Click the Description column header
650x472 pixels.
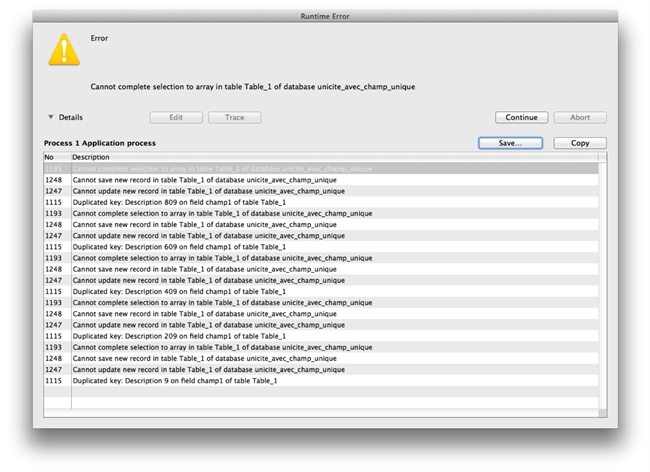tap(330, 157)
